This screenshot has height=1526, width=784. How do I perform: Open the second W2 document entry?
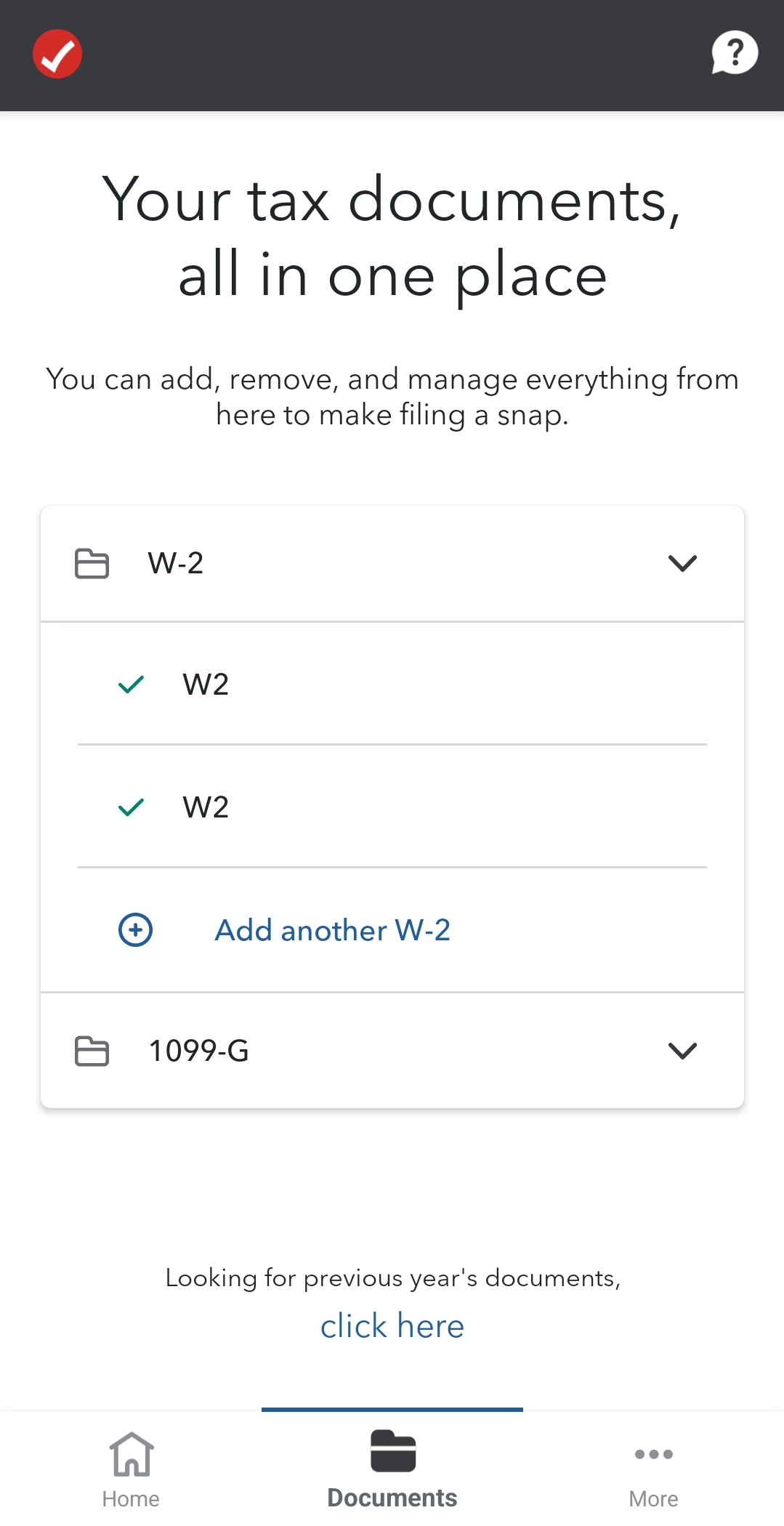(206, 807)
